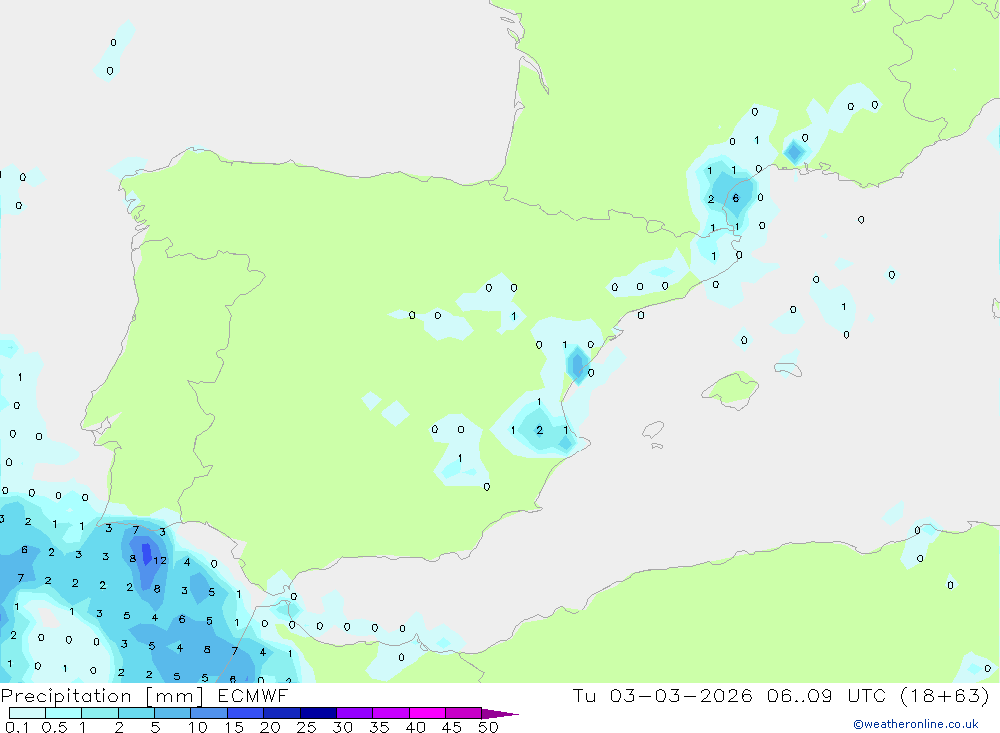Click the '10' legend scale label
The width and height of the screenshot is (1000, 733).
198,727
